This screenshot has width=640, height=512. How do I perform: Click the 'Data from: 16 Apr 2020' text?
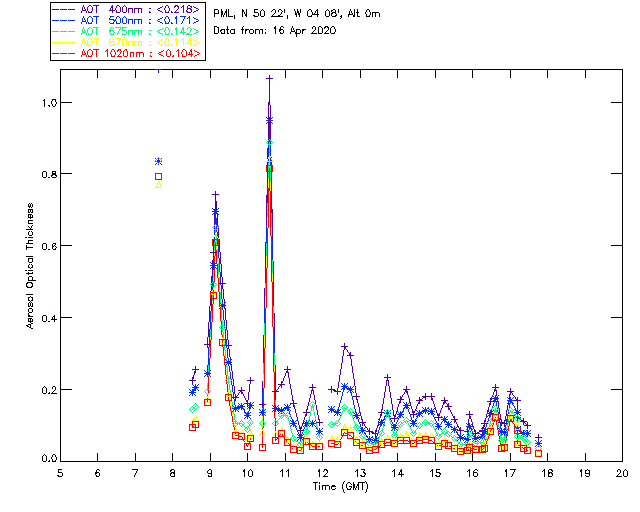275,31
